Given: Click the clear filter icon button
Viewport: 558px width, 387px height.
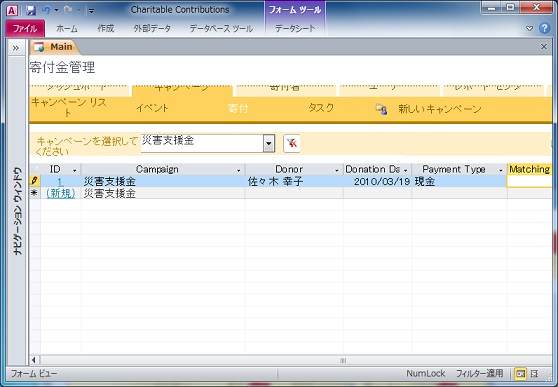Looking at the screenshot, I should 291,143.
